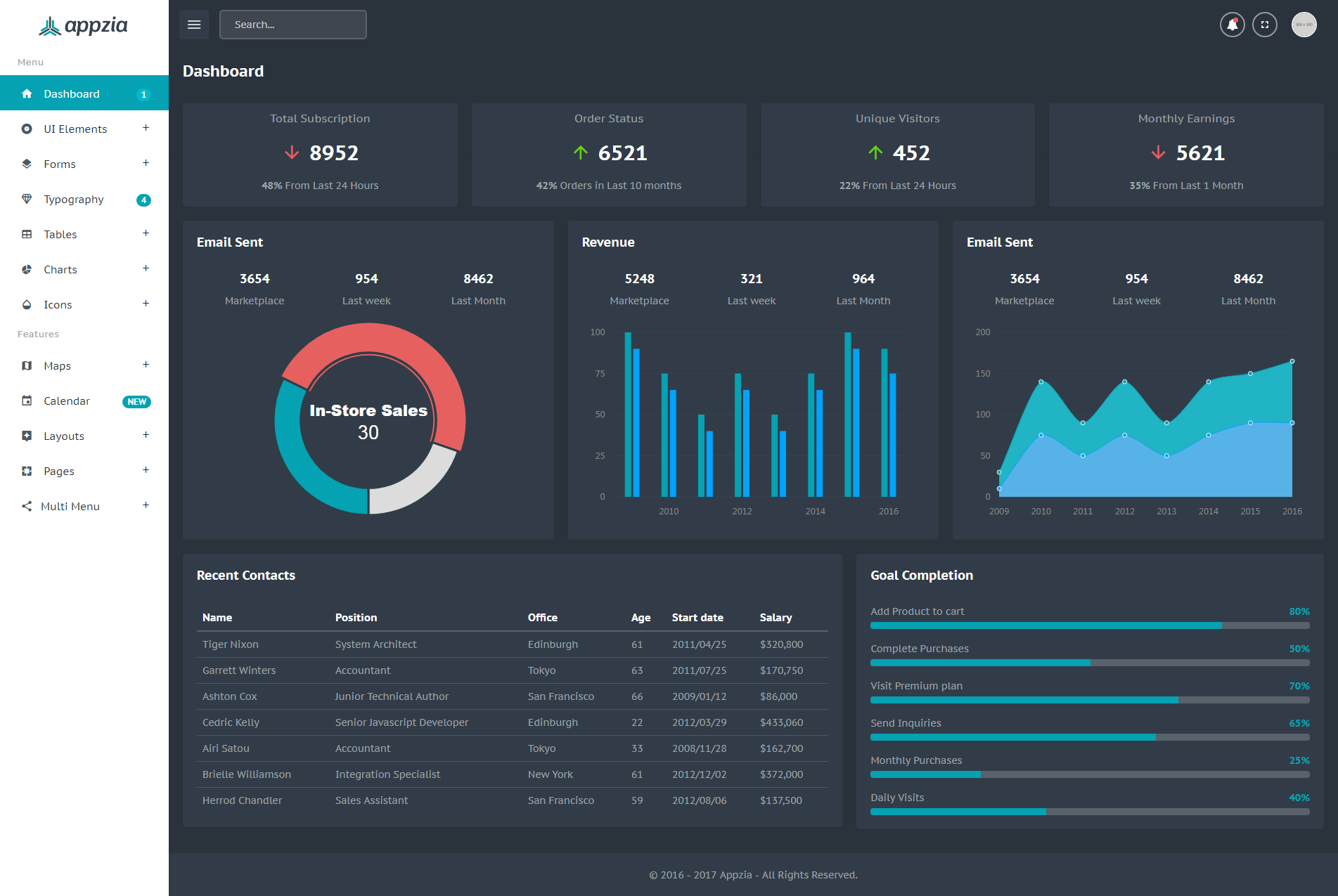Screen dimensions: 1338x896
Task: Expand the UI Elements submenu plus
Action: (x=146, y=128)
